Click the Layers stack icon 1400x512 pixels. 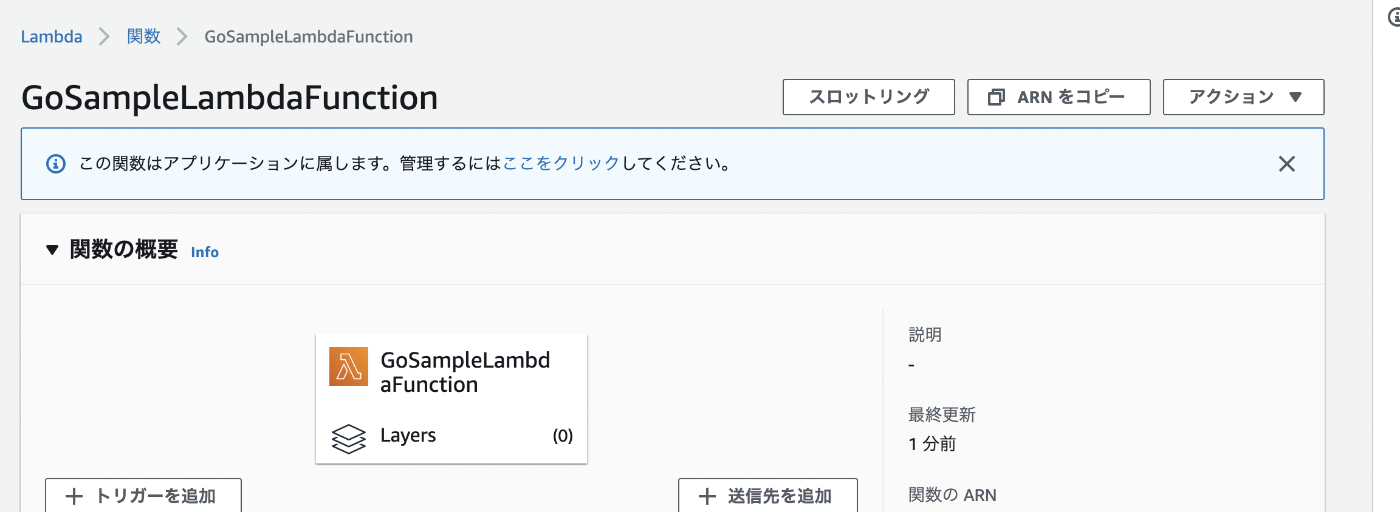[x=348, y=438]
